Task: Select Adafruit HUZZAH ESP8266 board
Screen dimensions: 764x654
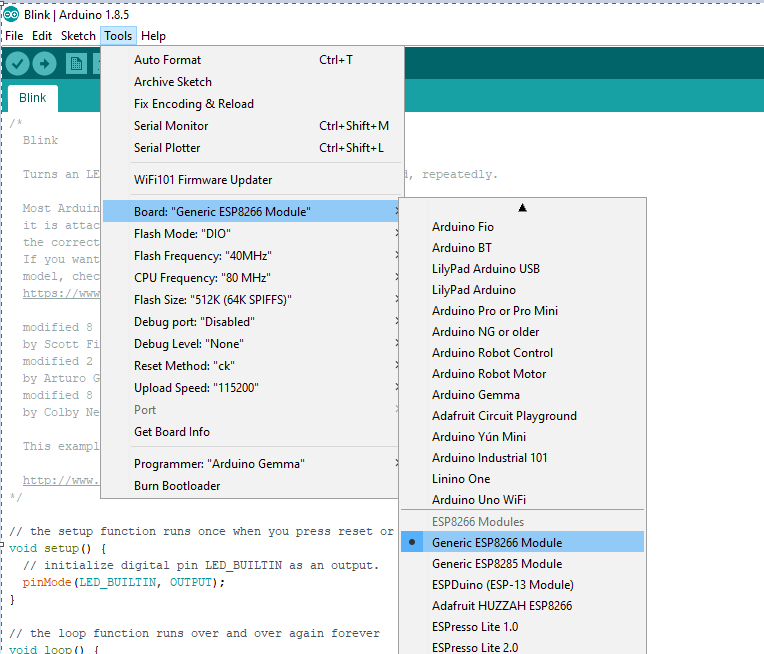Action: (522, 605)
